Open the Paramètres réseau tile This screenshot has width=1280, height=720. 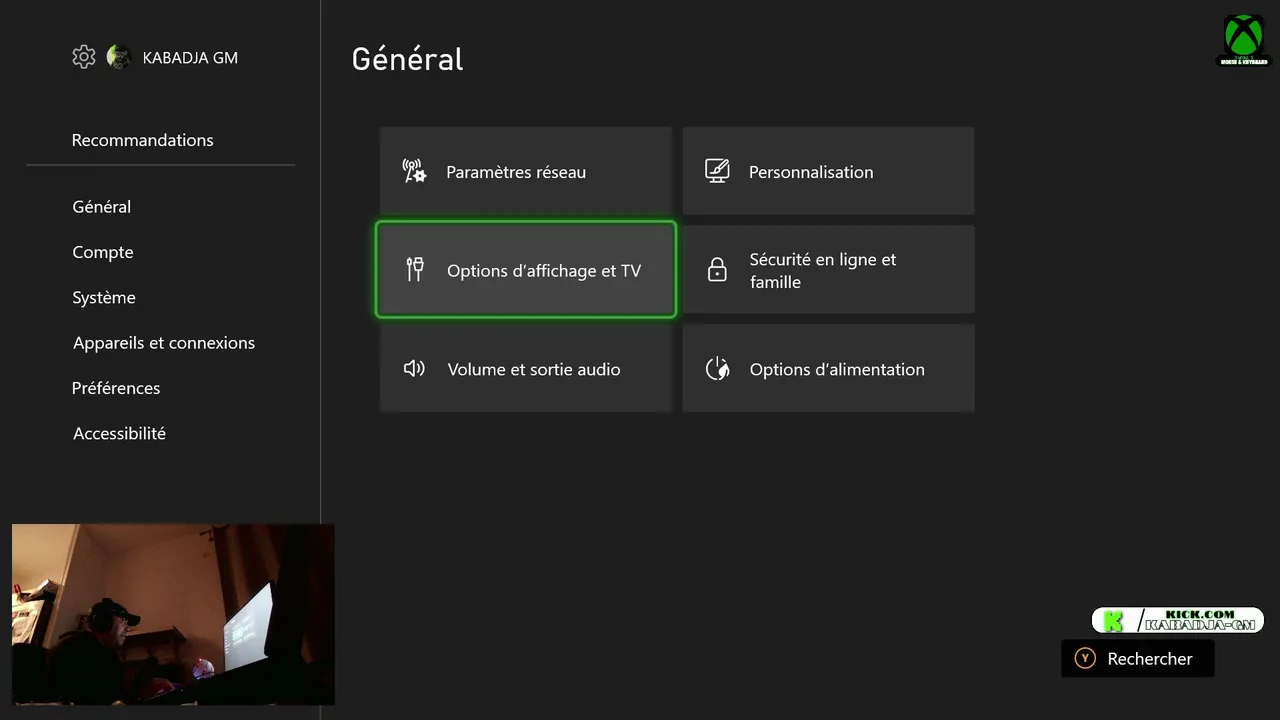(525, 171)
